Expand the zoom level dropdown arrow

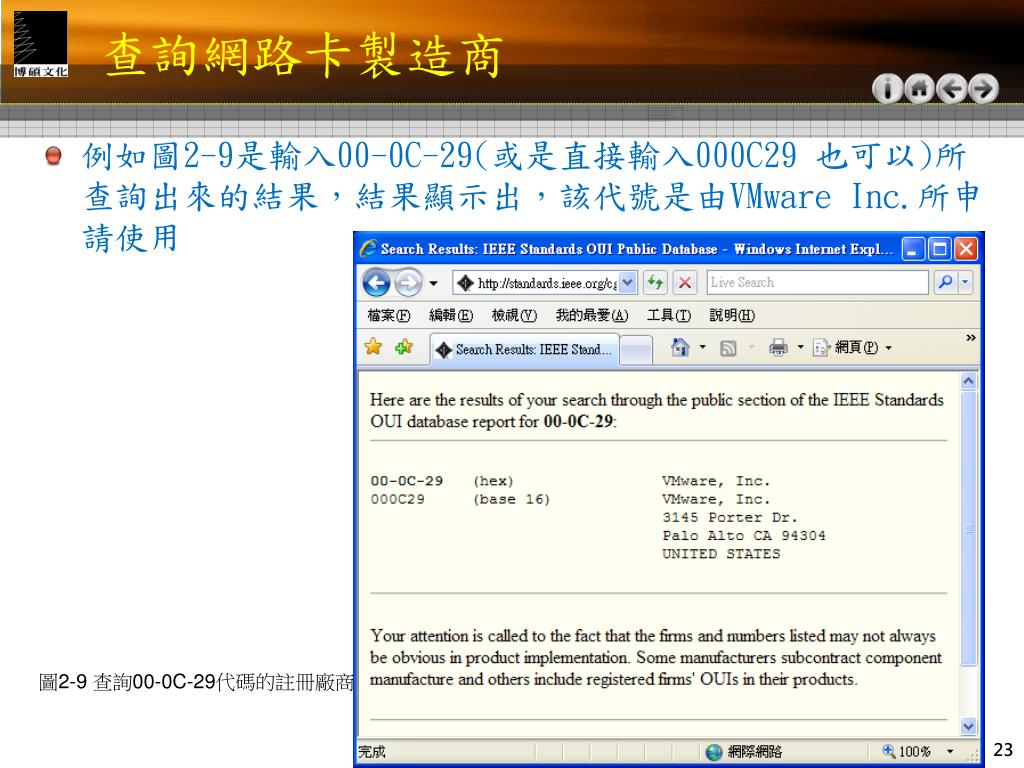tap(950, 752)
